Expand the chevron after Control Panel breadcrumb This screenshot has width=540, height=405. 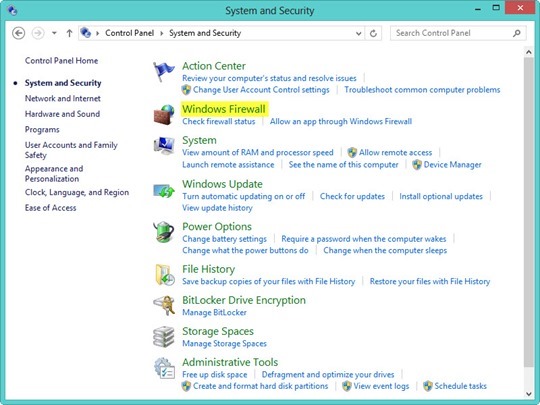(162, 33)
